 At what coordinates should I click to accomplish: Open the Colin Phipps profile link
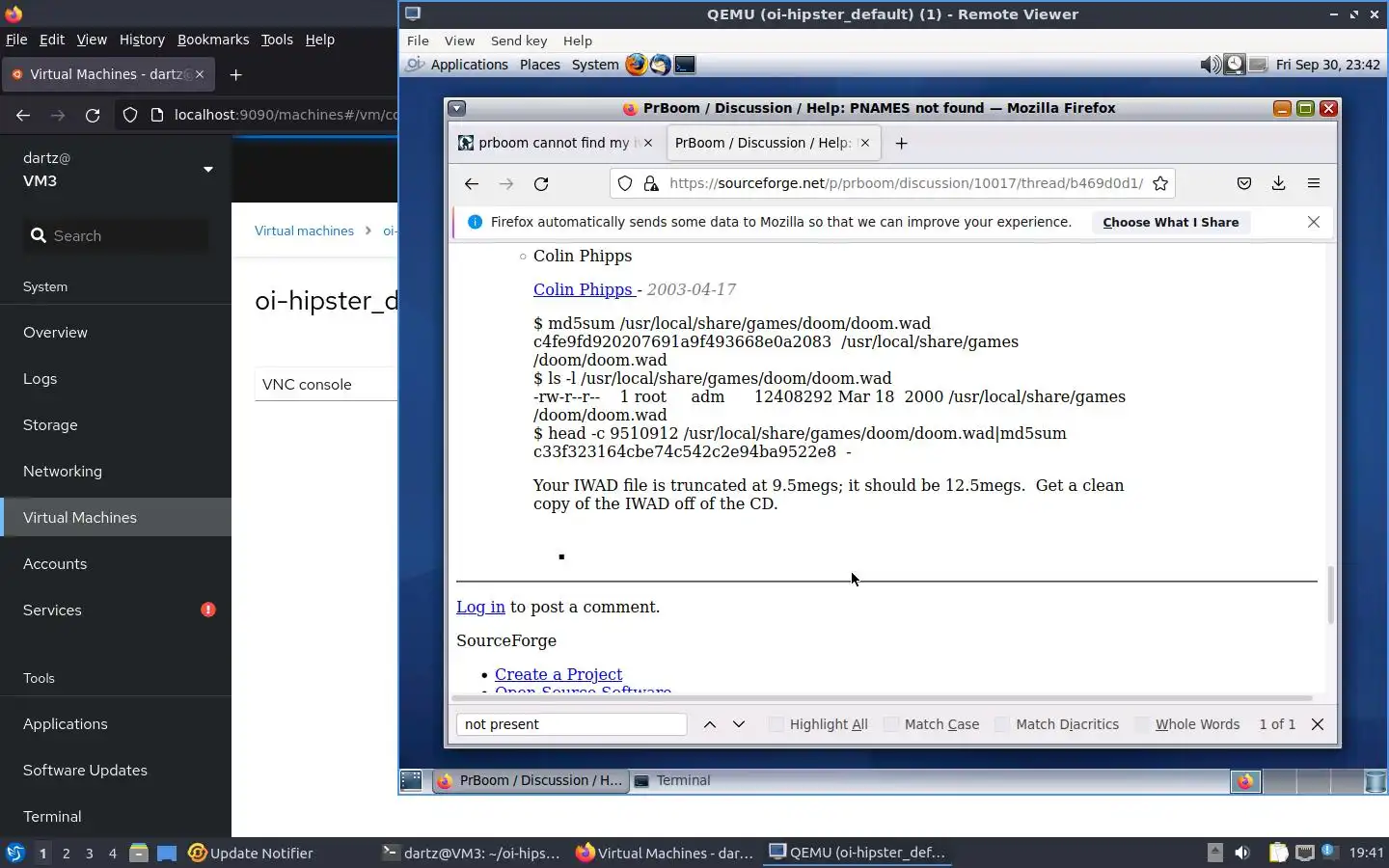(584, 289)
